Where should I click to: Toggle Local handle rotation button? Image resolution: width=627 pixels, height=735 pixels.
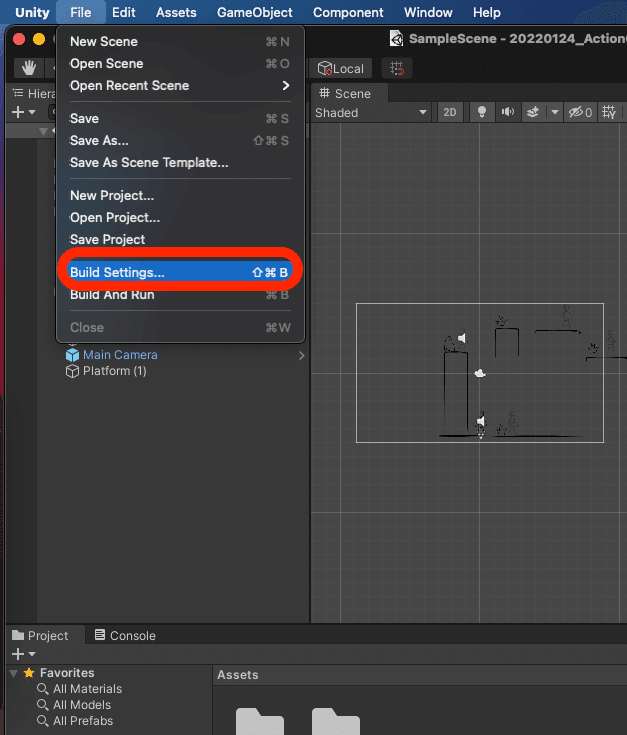(x=341, y=68)
